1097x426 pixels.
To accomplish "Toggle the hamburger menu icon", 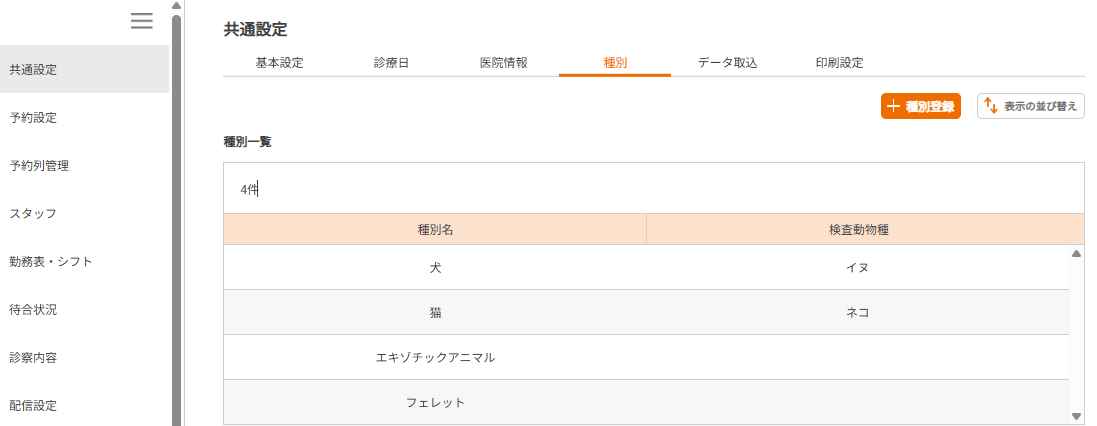I will (x=142, y=21).
